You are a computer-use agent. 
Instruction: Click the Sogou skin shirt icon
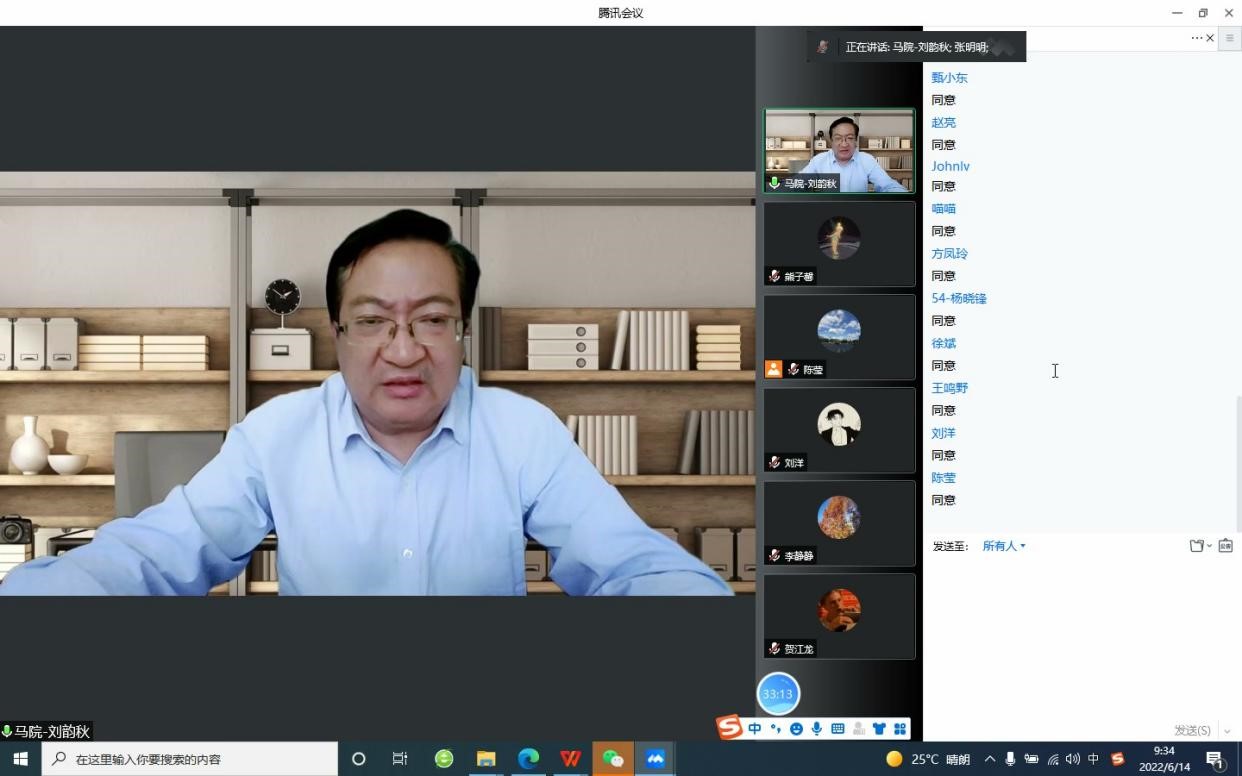pos(879,729)
